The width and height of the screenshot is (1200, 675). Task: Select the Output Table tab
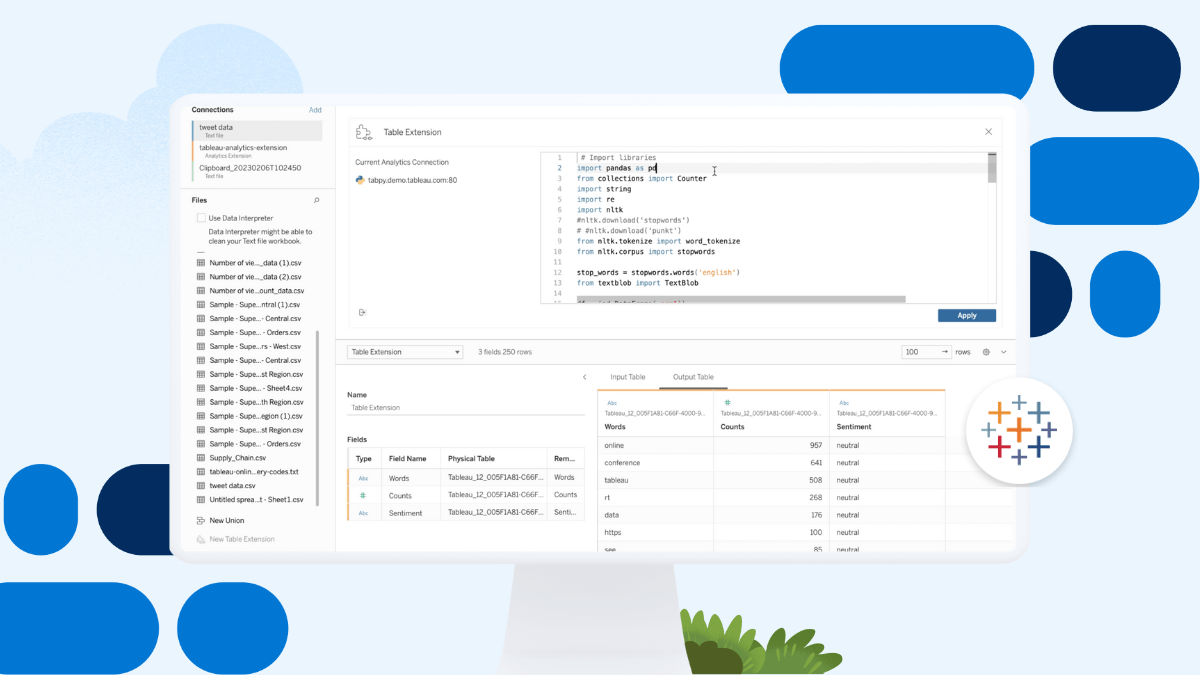pyautogui.click(x=692, y=377)
